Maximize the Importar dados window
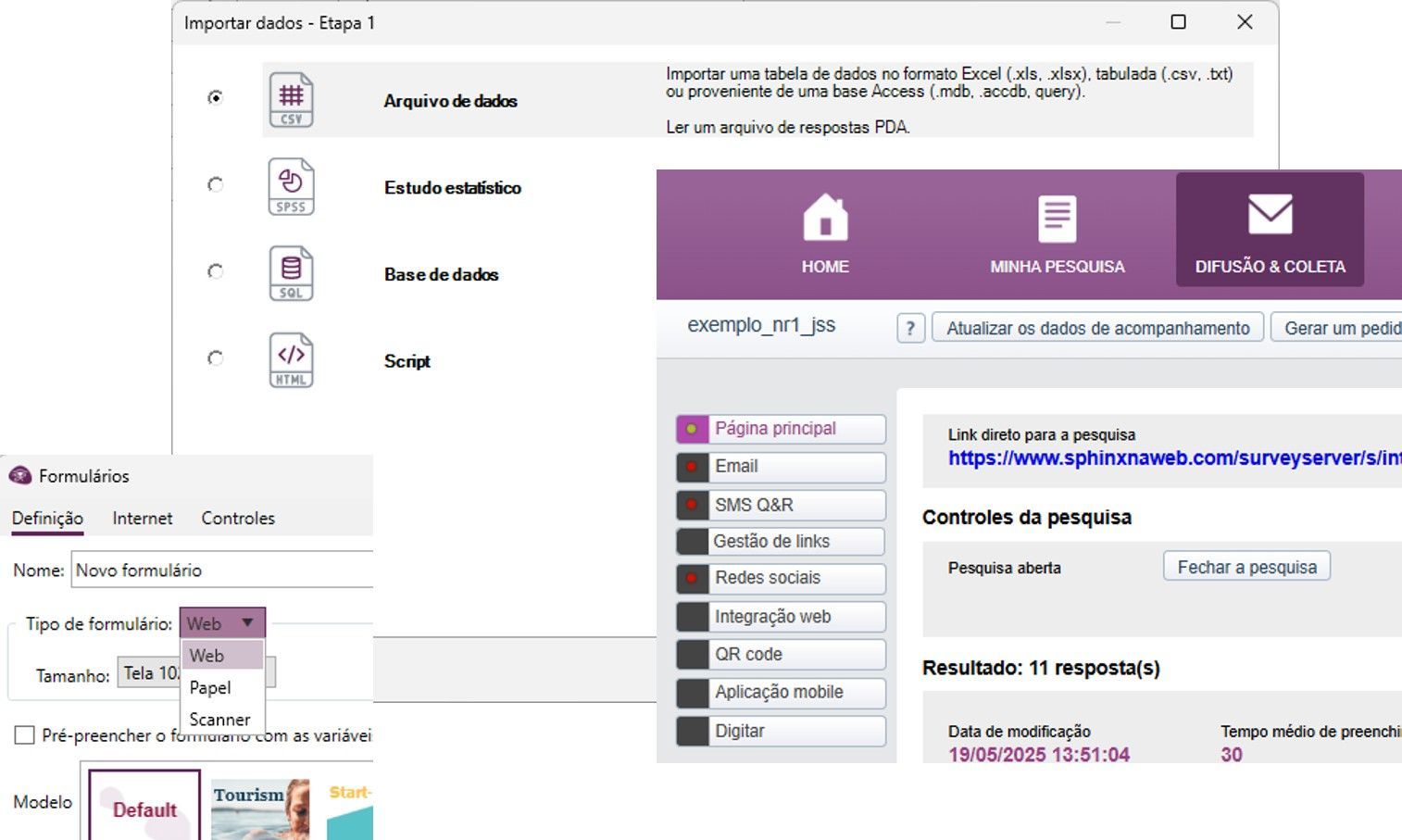The image size is (1402, 840). tap(1178, 22)
